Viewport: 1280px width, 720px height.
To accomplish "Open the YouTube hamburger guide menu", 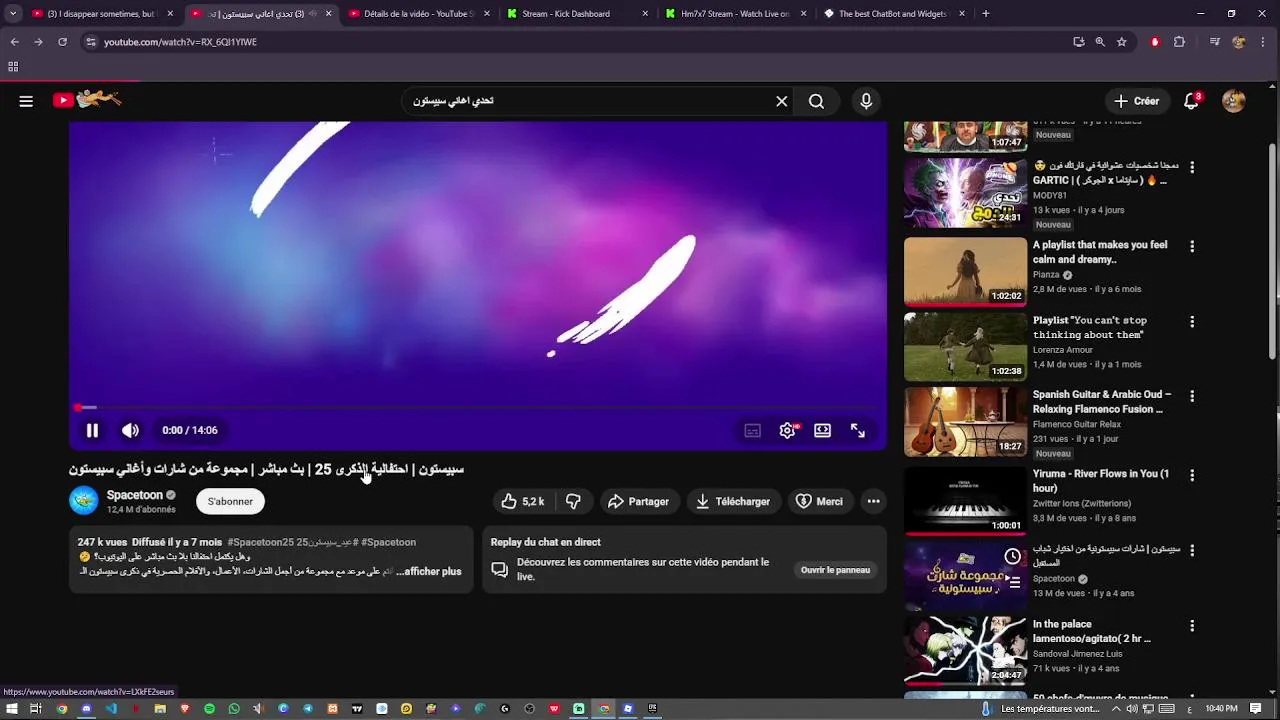I will click(26, 101).
